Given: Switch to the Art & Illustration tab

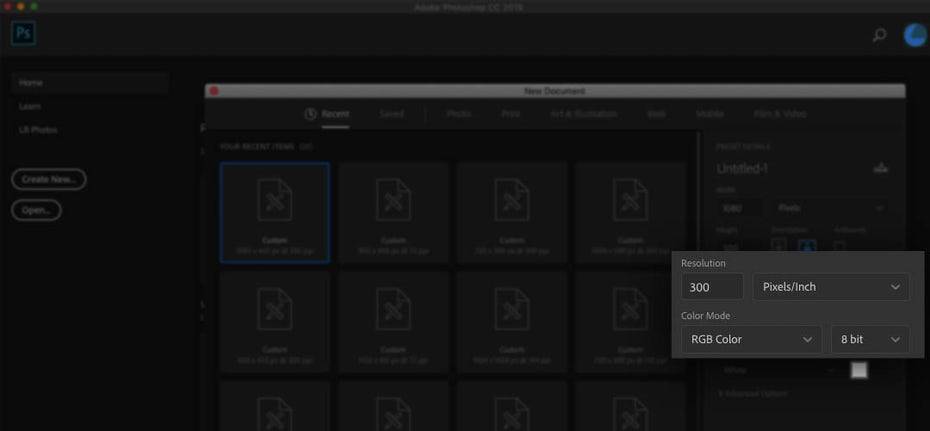Looking at the screenshot, I should [584, 114].
